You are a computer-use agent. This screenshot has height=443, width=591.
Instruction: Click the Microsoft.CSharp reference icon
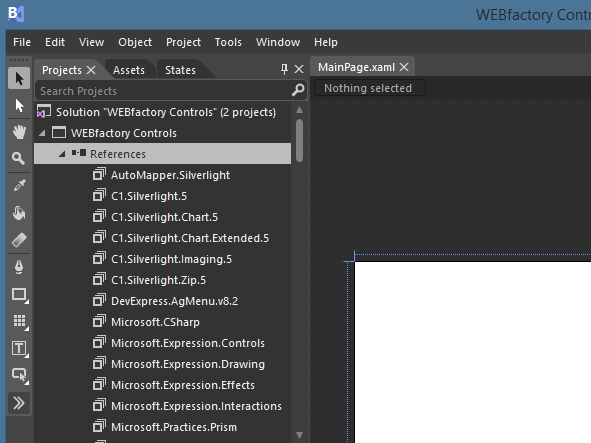tap(99, 321)
